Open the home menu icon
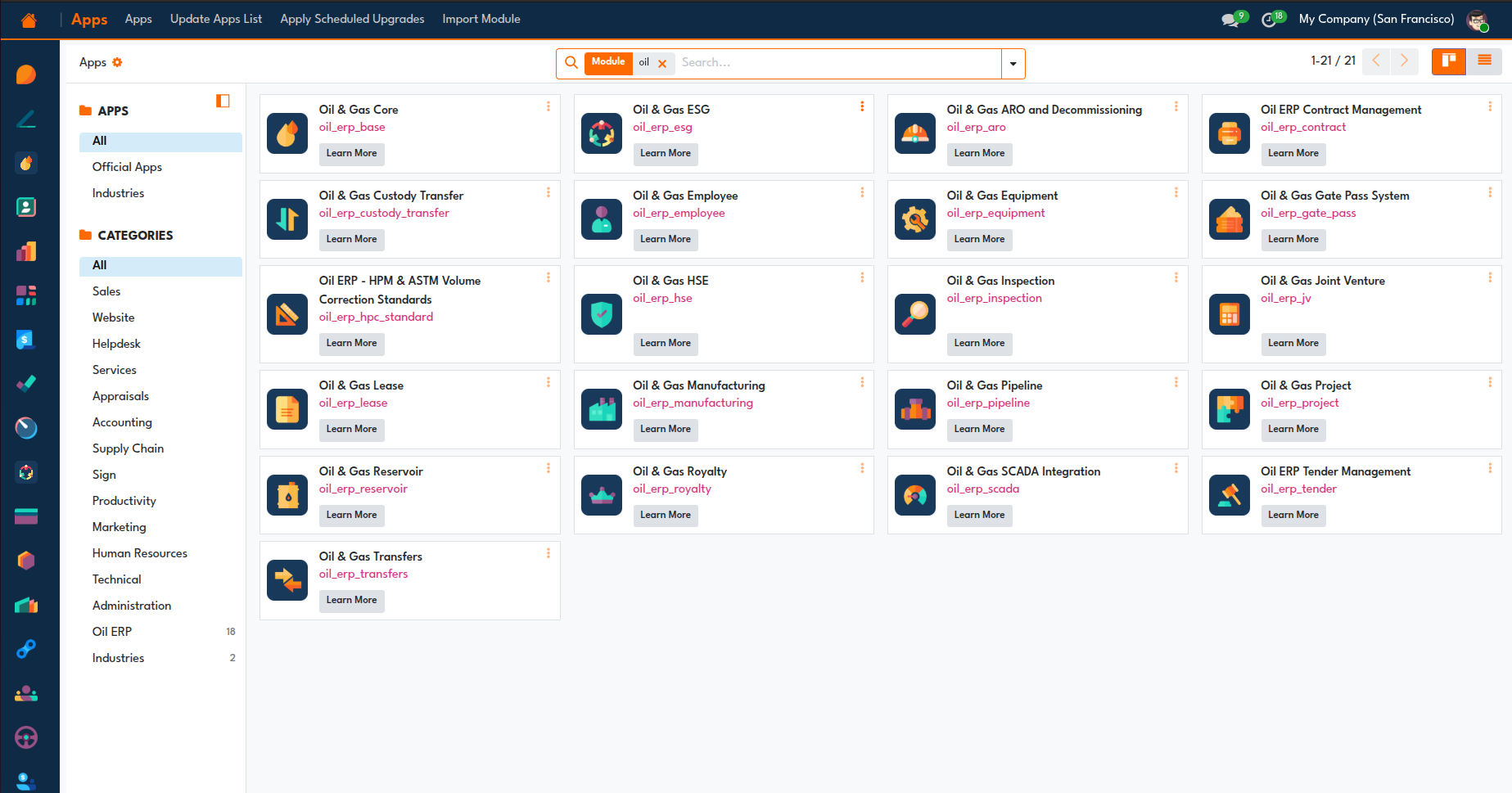The image size is (1512, 793). click(29, 20)
